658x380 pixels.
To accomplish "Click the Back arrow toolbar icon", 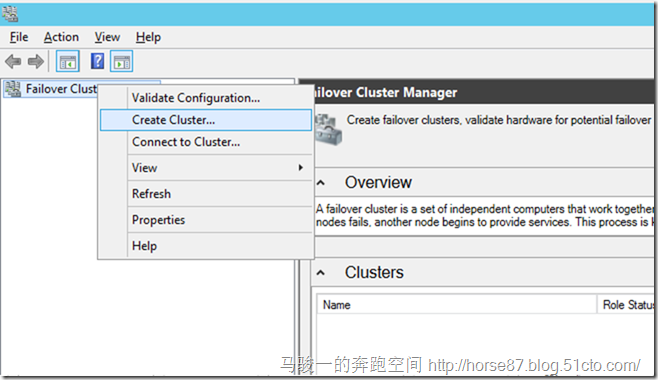I will (13, 62).
